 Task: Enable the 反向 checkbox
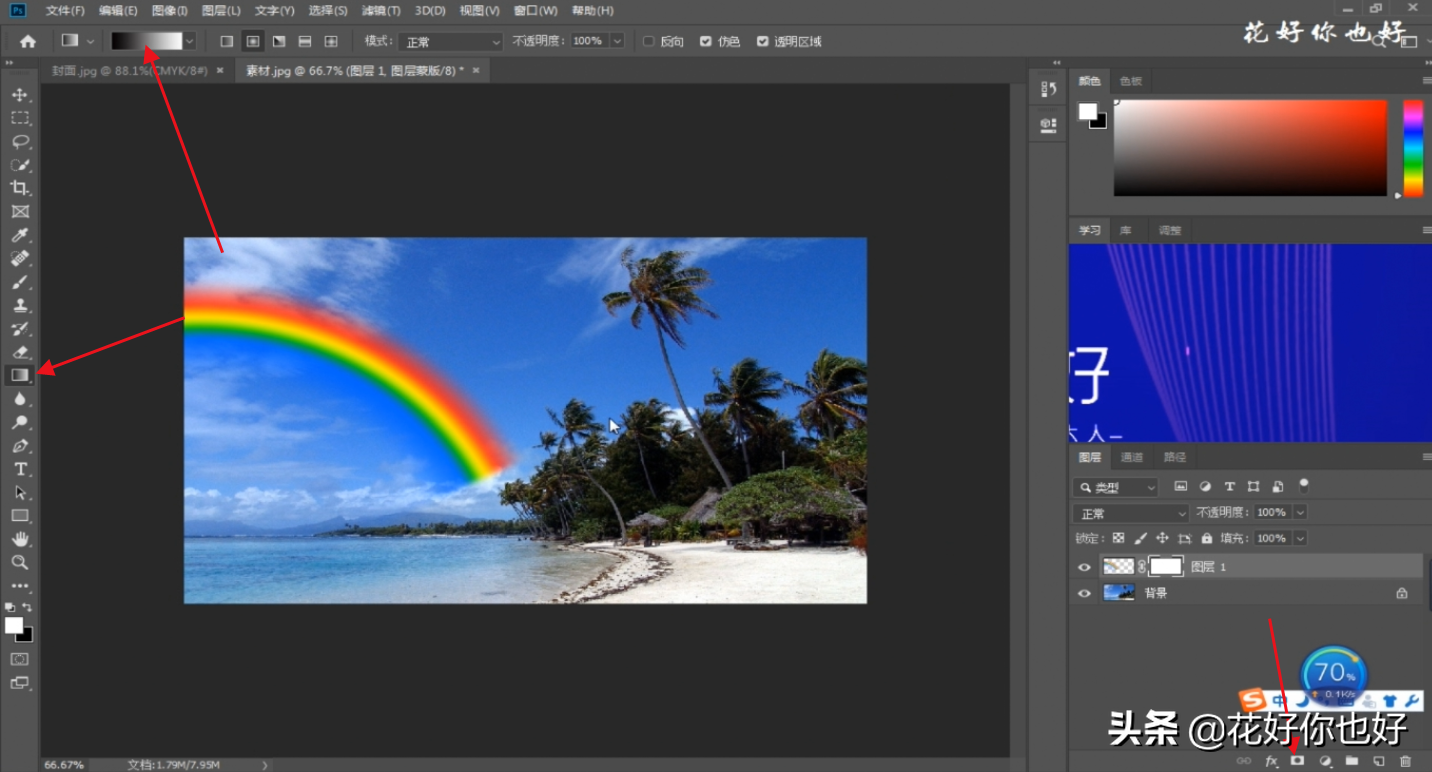pyautogui.click(x=648, y=41)
